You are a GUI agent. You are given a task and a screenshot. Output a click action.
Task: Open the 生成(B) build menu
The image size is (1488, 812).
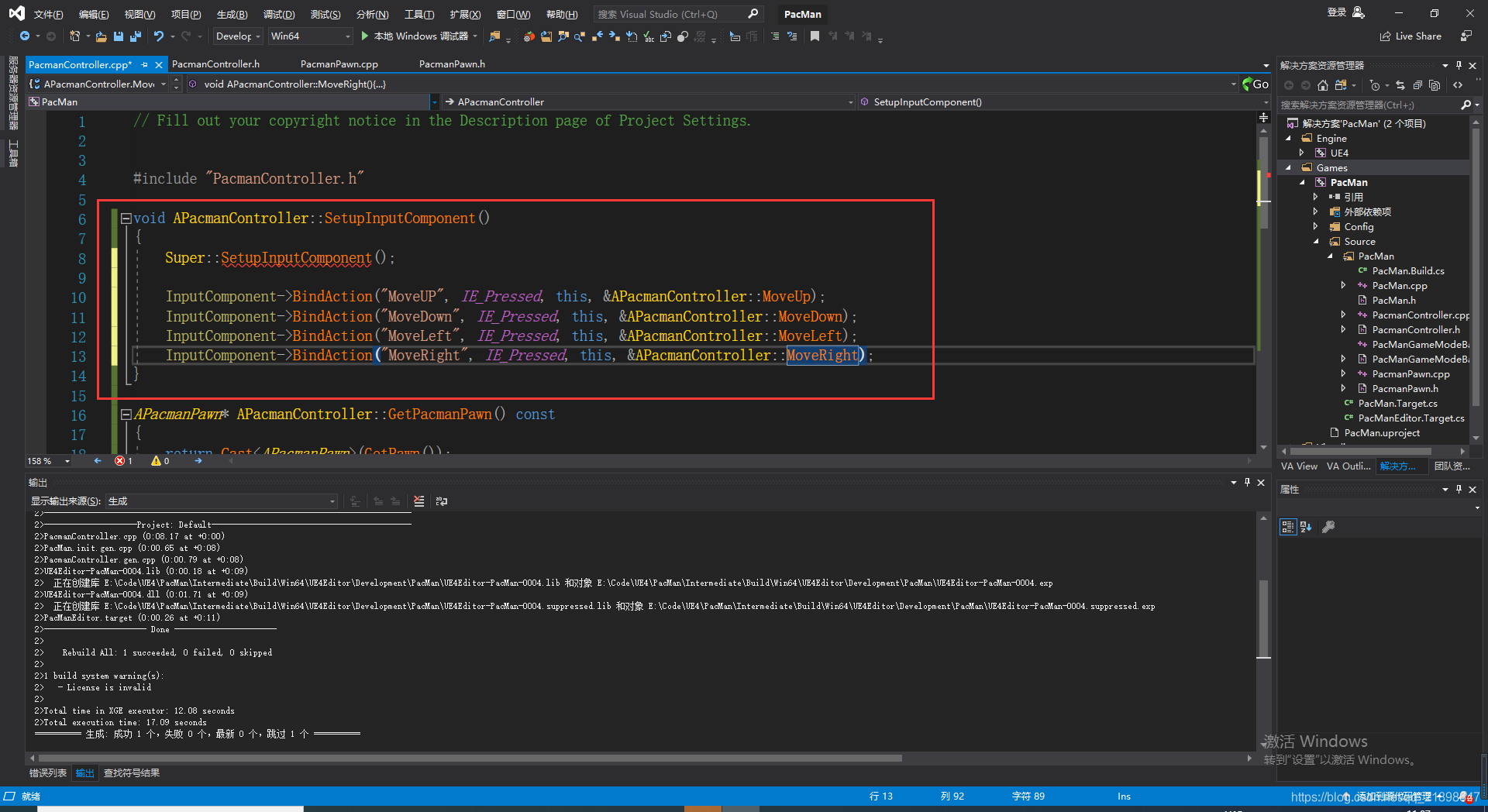pyautogui.click(x=232, y=14)
